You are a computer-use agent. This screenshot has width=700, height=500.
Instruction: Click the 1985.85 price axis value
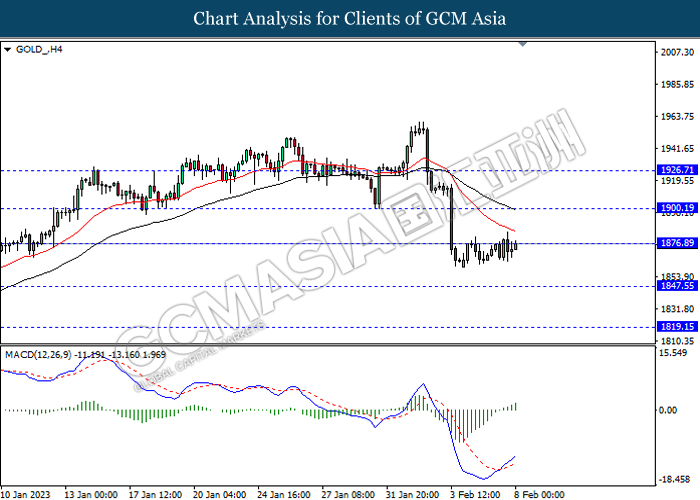tap(677, 84)
